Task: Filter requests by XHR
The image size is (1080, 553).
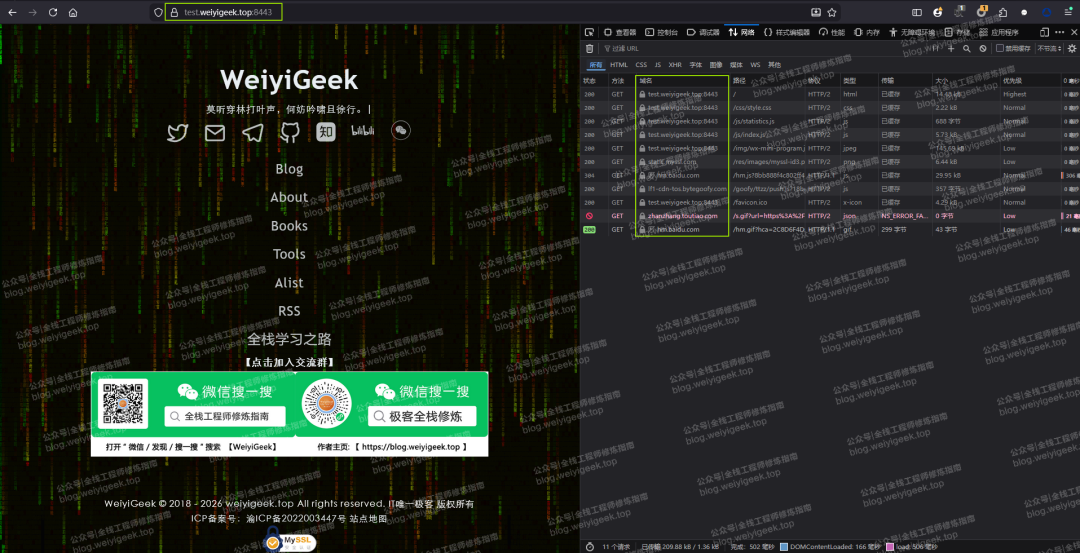Action: [675, 65]
